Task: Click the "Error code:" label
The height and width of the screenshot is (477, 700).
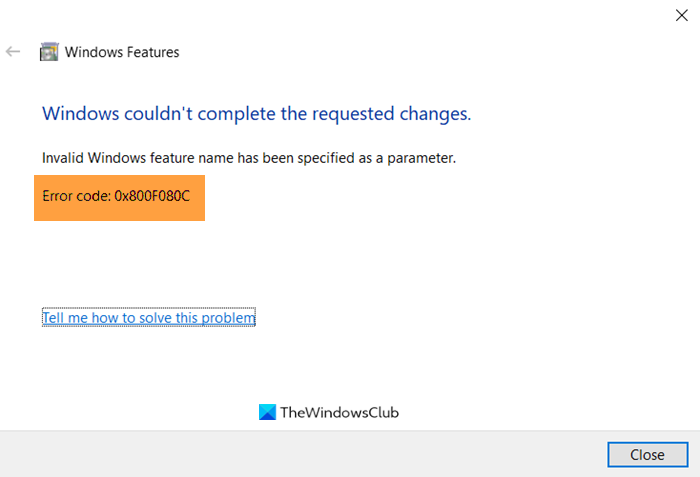Action: [x=76, y=195]
